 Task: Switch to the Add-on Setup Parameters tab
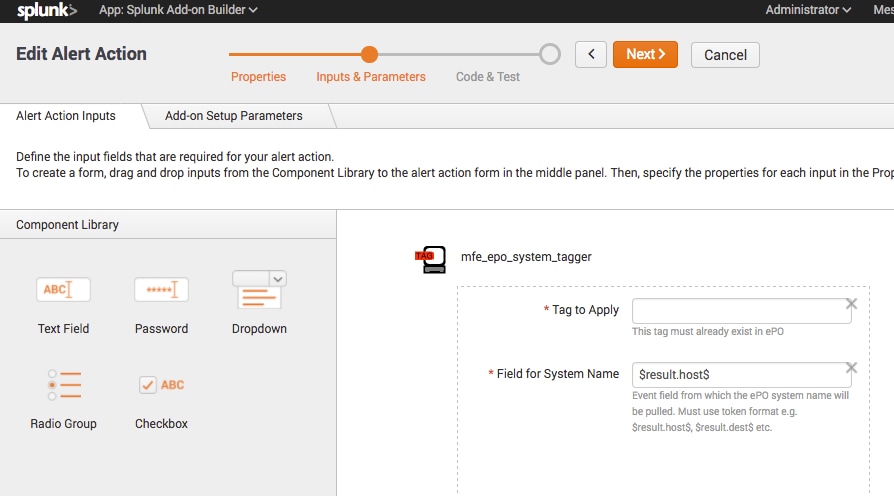(234, 116)
